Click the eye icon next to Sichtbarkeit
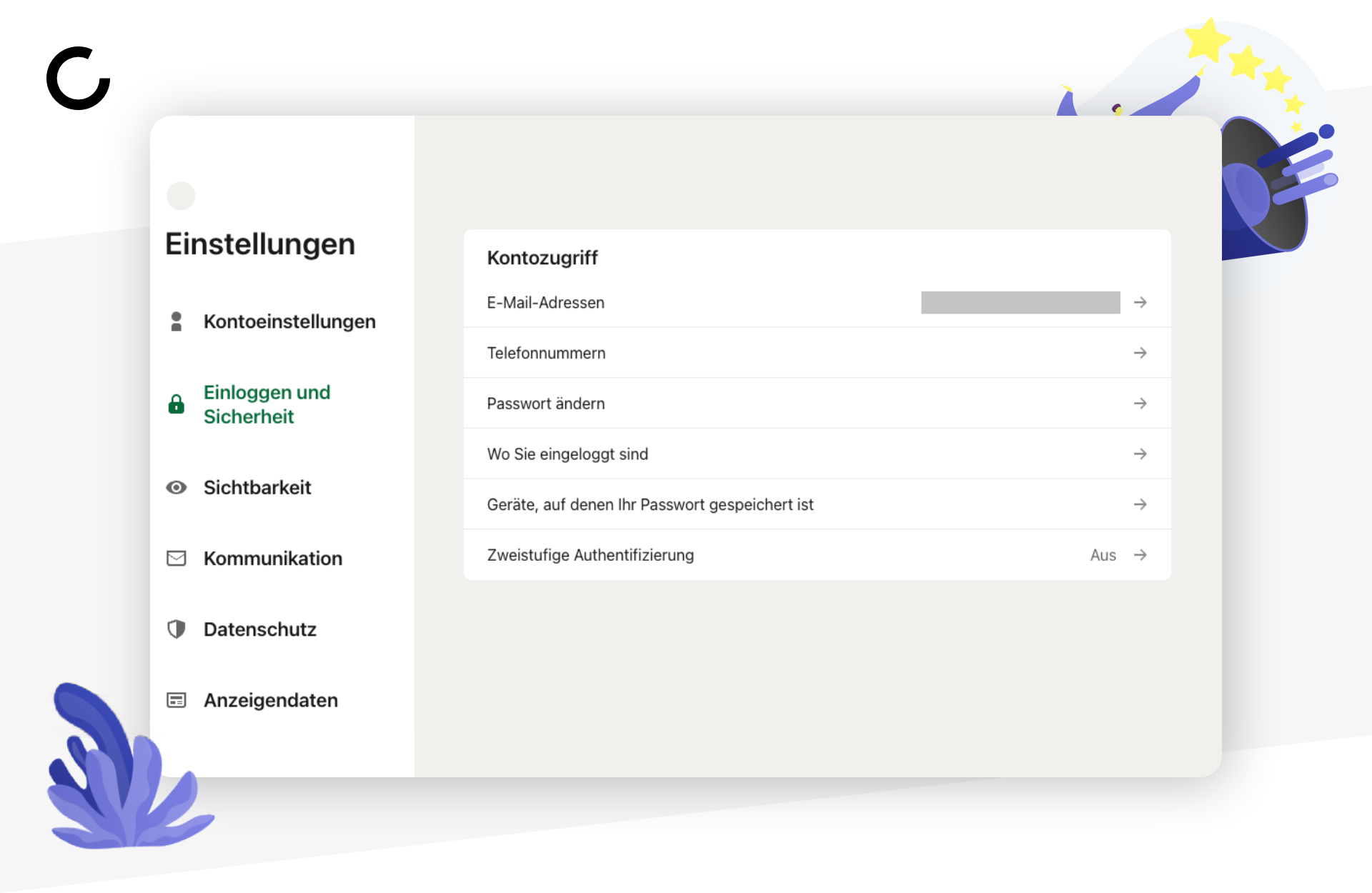Image resolution: width=1372 pixels, height=893 pixels. [177, 487]
